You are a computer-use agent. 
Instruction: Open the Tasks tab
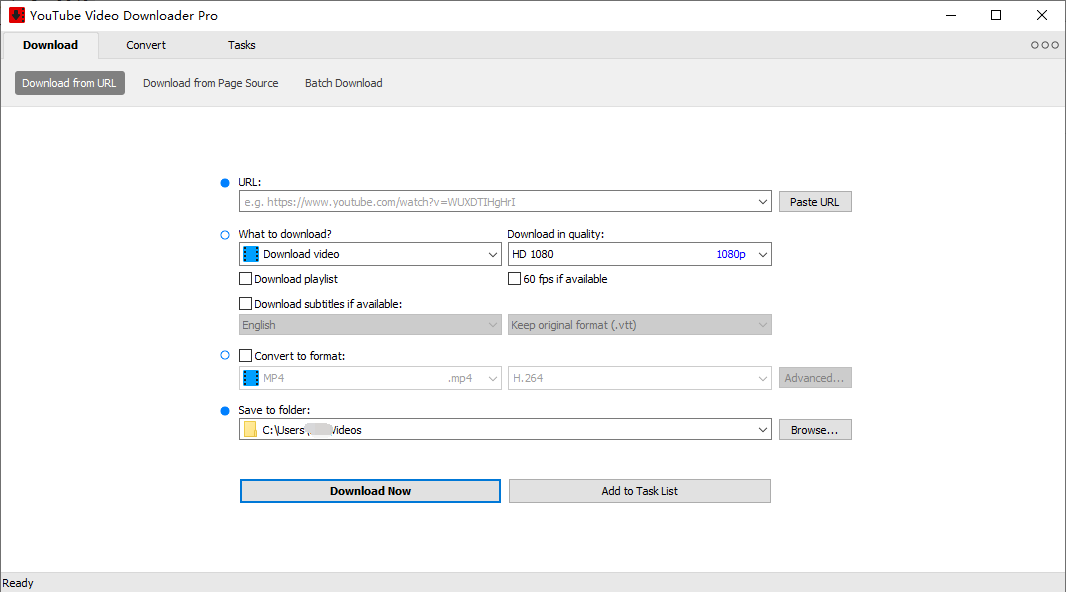point(241,45)
